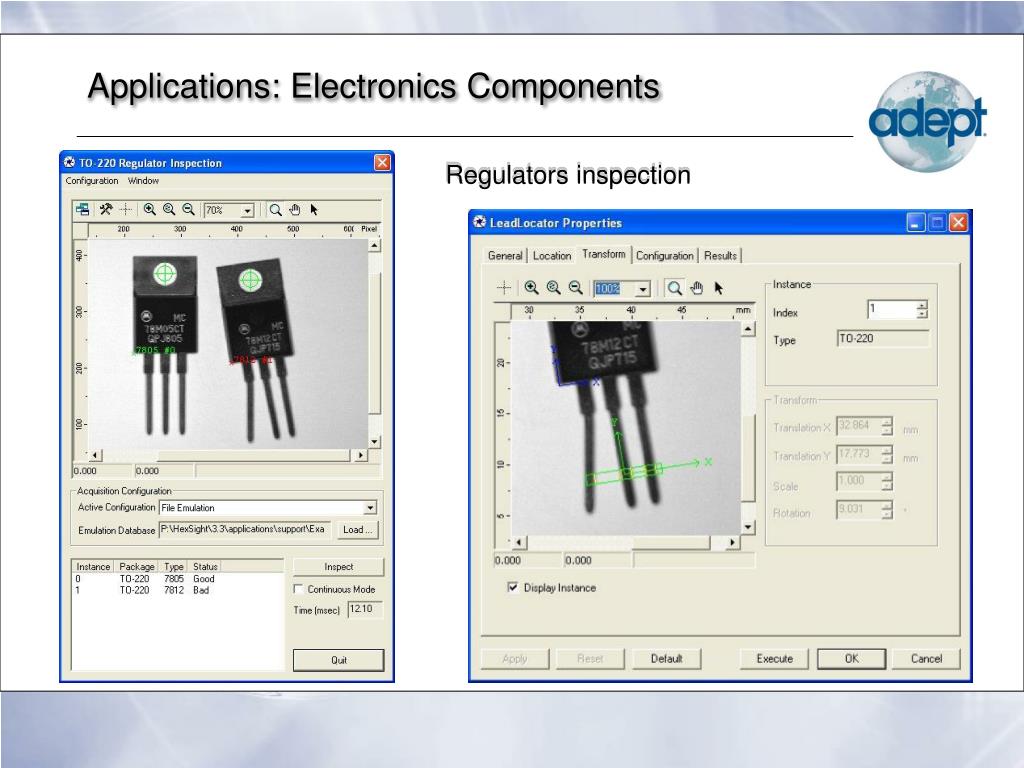The image size is (1024, 768).
Task: Open Window menu
Action: pos(143,180)
